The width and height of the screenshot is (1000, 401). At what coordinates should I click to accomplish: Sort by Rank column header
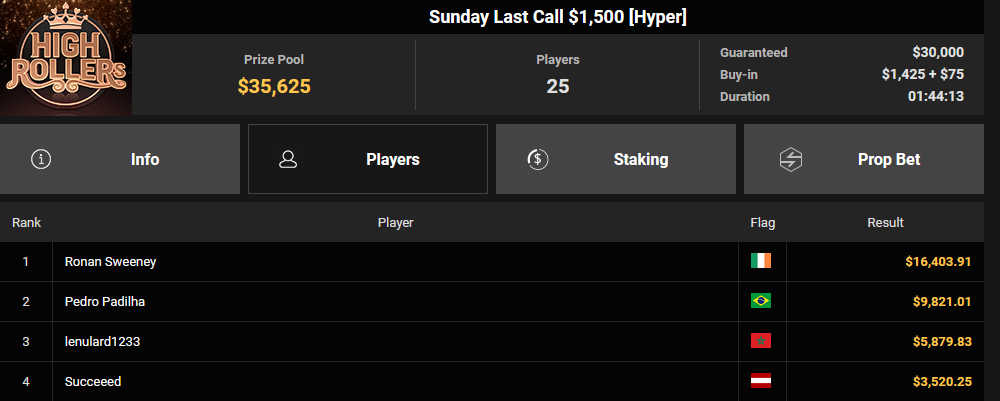[x=26, y=222]
